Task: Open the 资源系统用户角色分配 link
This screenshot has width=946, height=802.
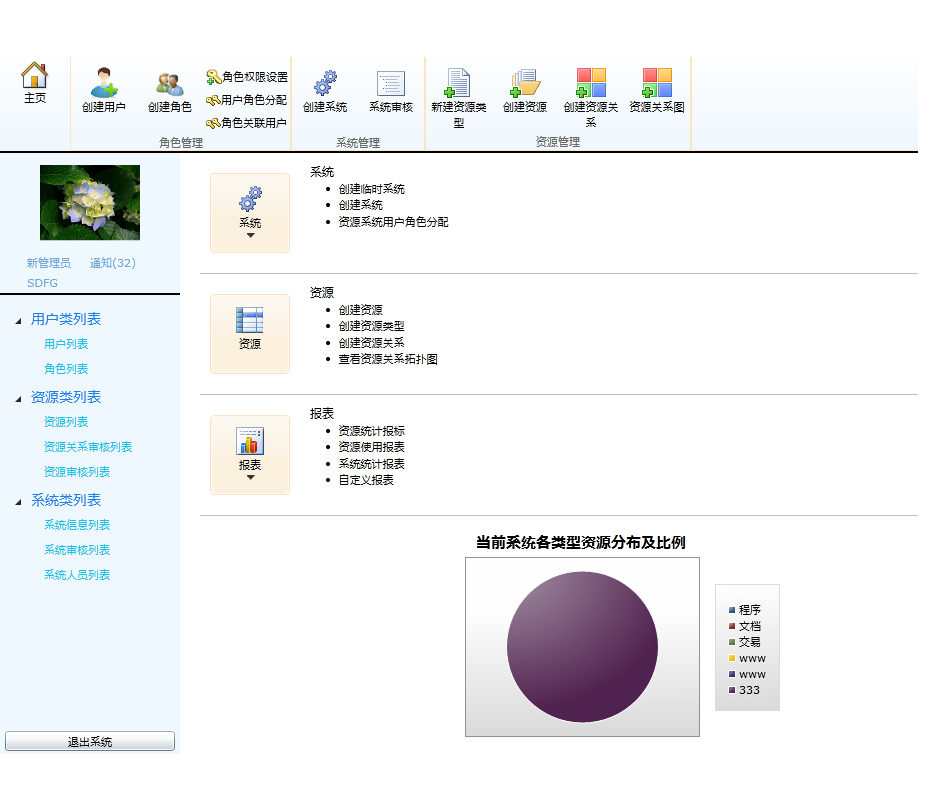Action: [x=393, y=222]
